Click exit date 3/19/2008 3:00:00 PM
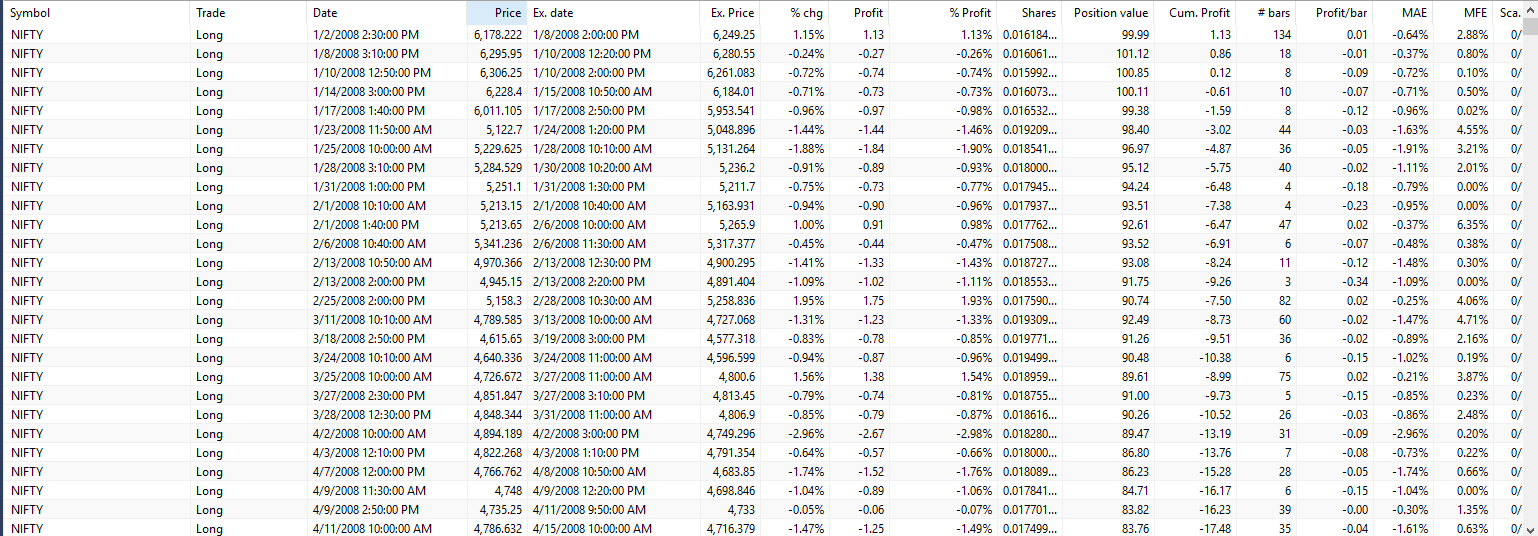Image resolution: width=1538 pixels, height=536 pixels. (x=590, y=339)
